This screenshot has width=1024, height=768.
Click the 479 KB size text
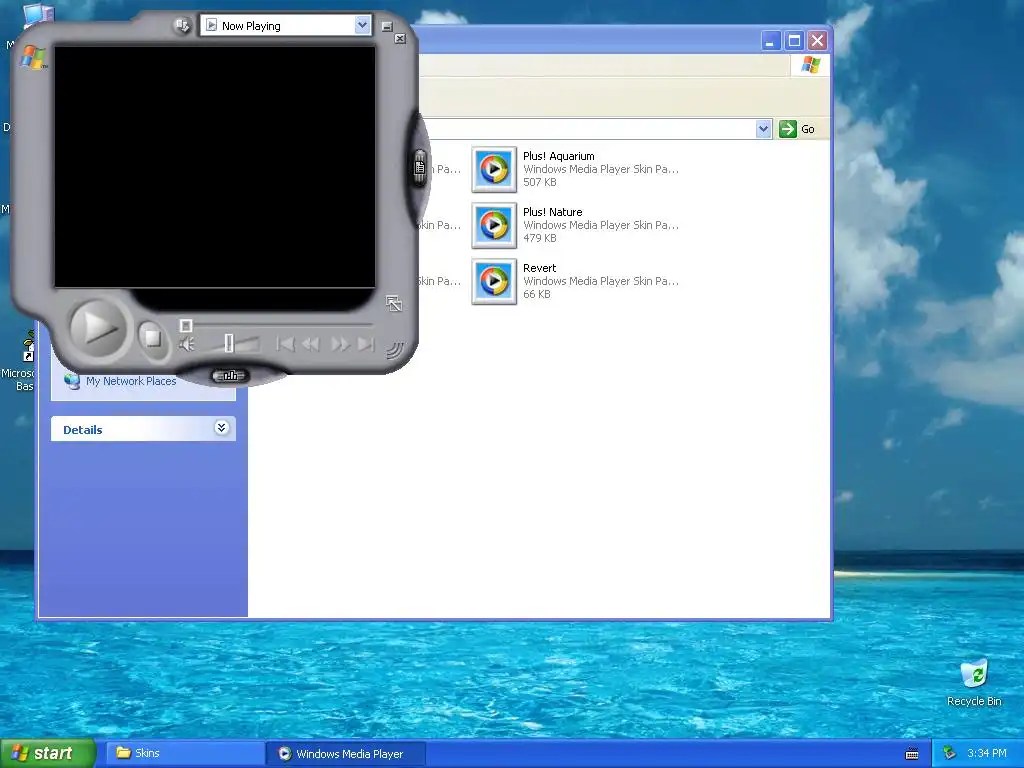click(539, 238)
